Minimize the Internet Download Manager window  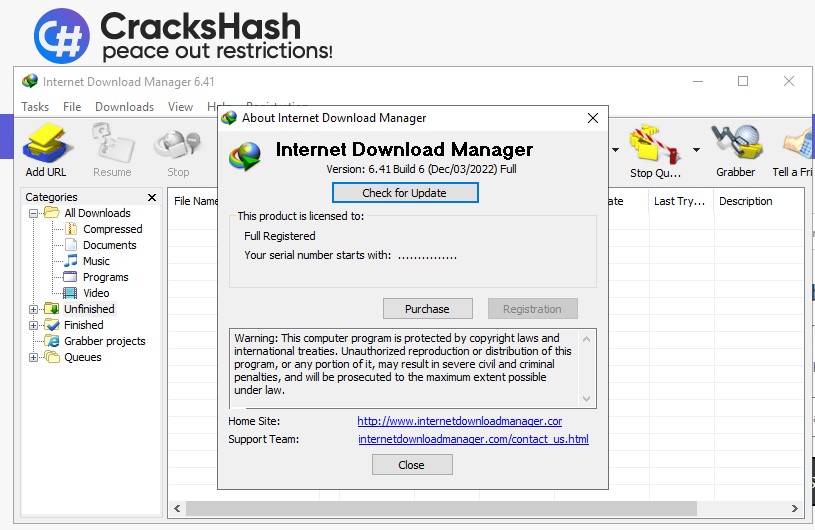coord(698,82)
